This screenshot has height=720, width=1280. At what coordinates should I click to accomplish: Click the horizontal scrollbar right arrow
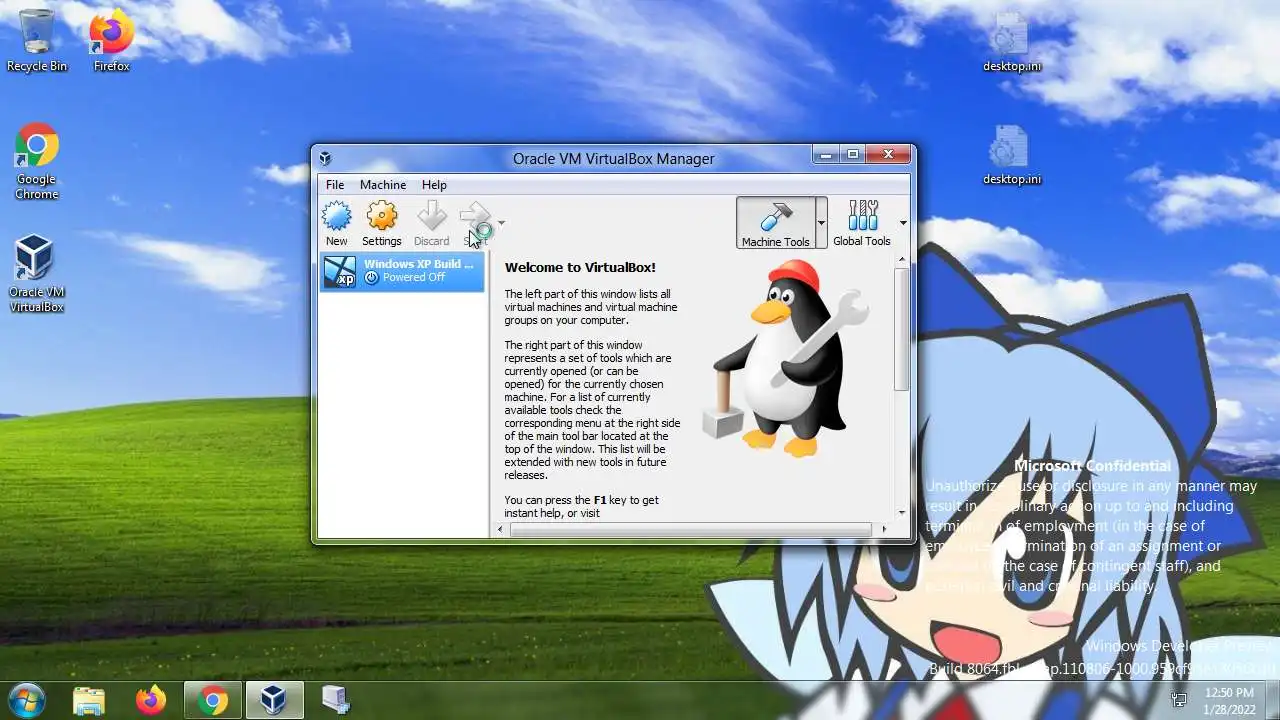point(884,529)
